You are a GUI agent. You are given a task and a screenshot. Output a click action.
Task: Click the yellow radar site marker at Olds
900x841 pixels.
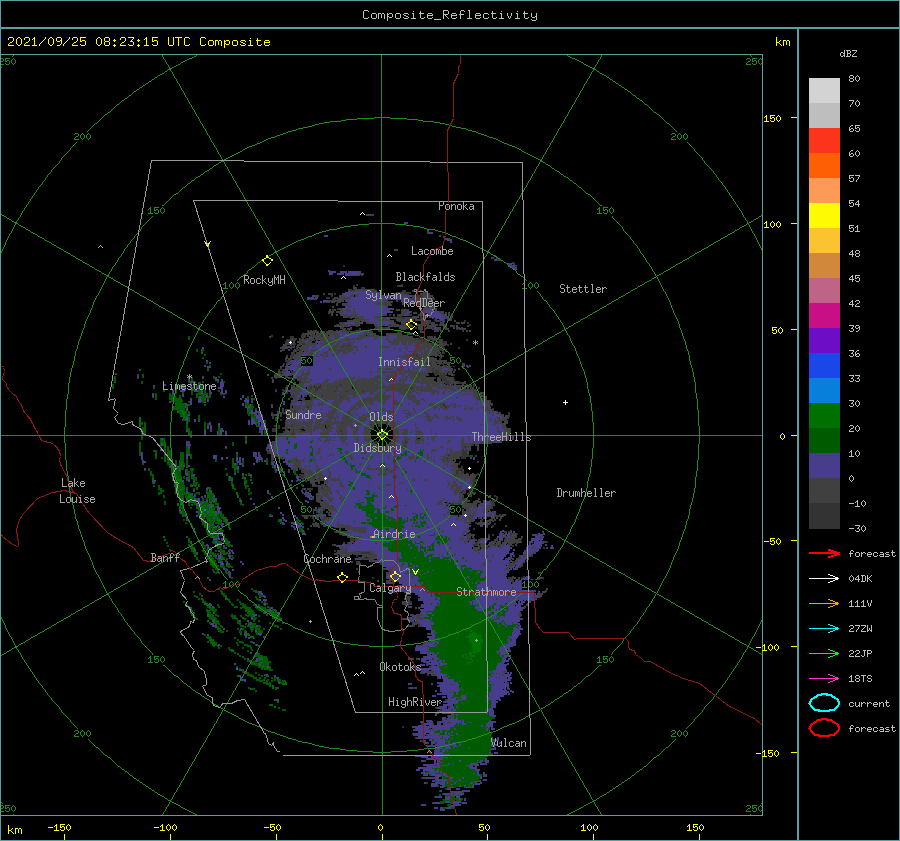382,435
